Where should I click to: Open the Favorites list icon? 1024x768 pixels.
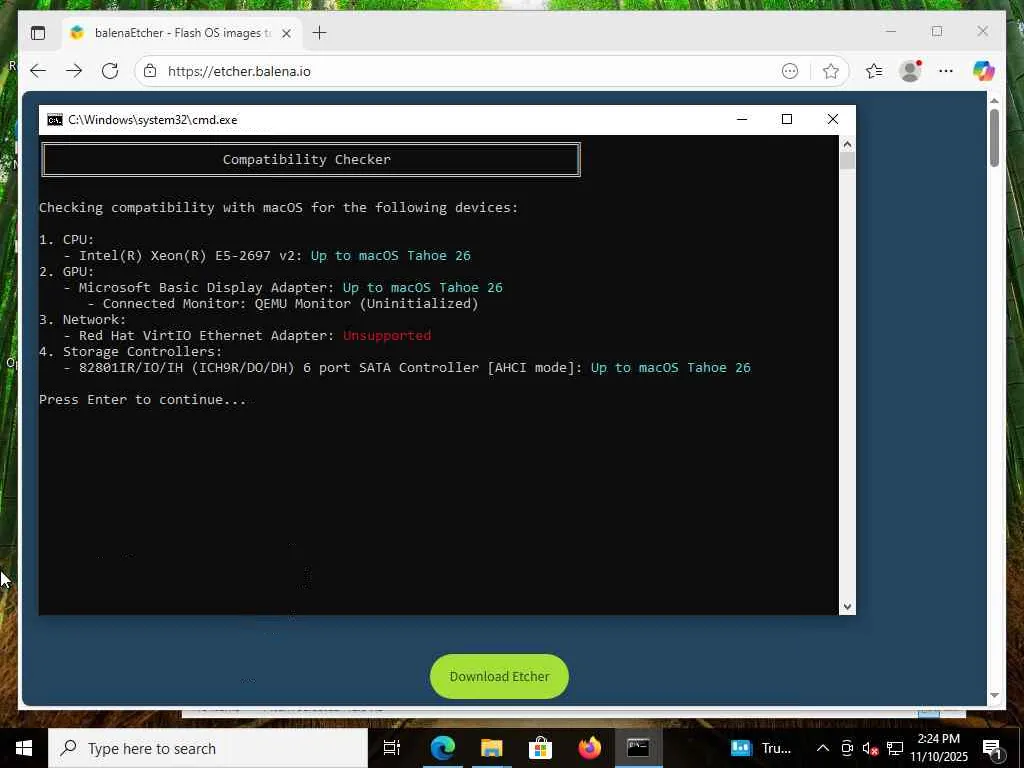[x=874, y=71]
